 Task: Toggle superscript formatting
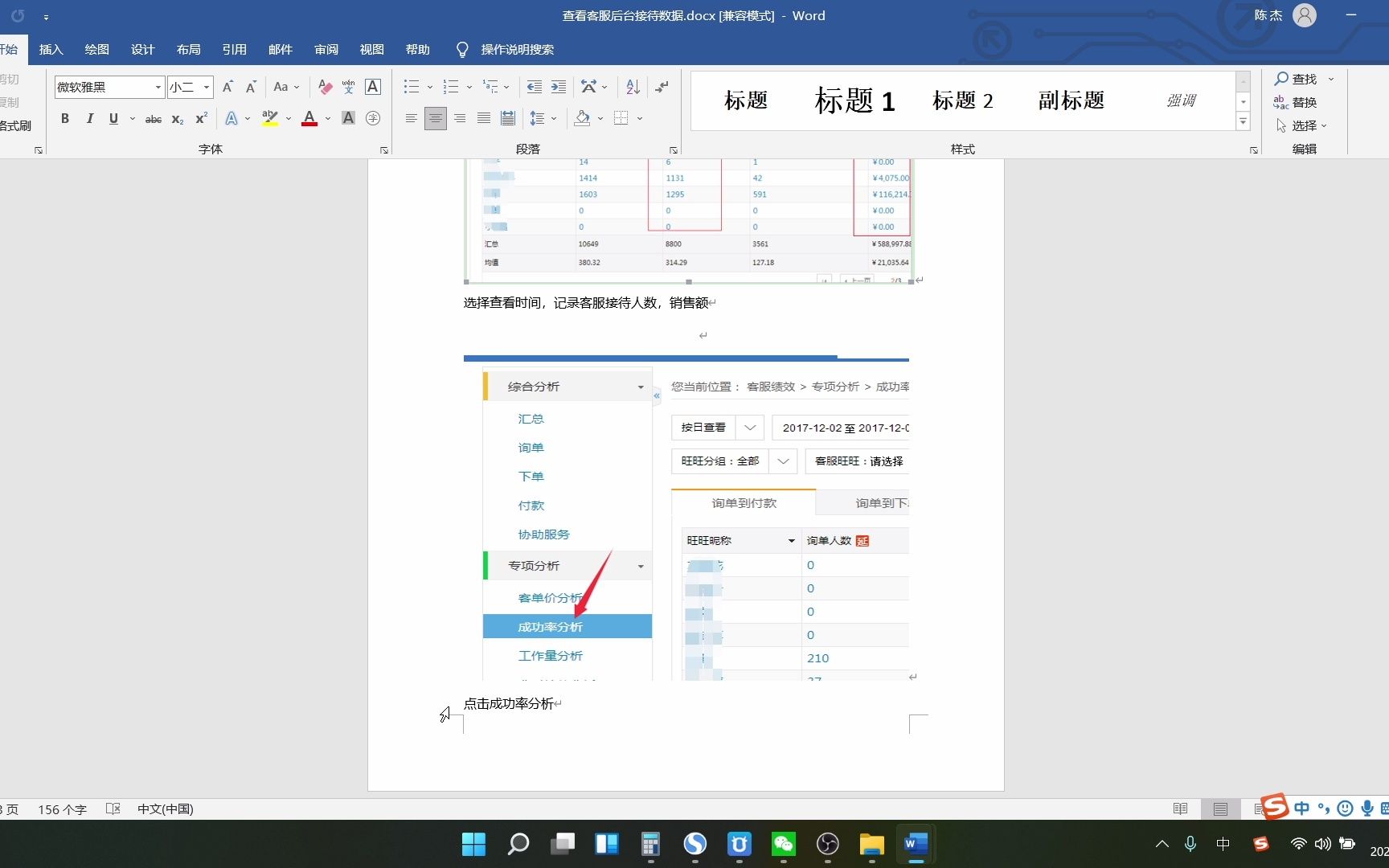pyautogui.click(x=202, y=118)
